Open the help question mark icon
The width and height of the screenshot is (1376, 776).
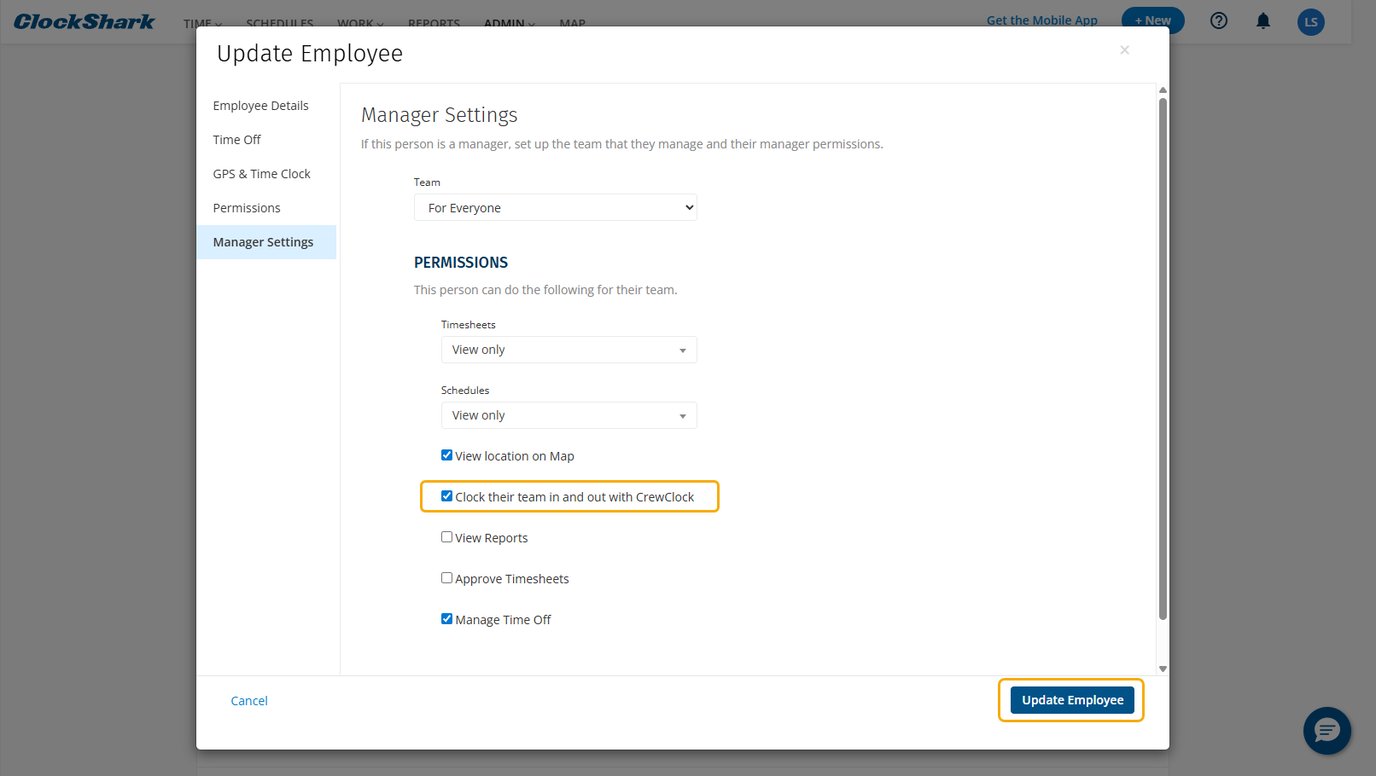(1218, 21)
